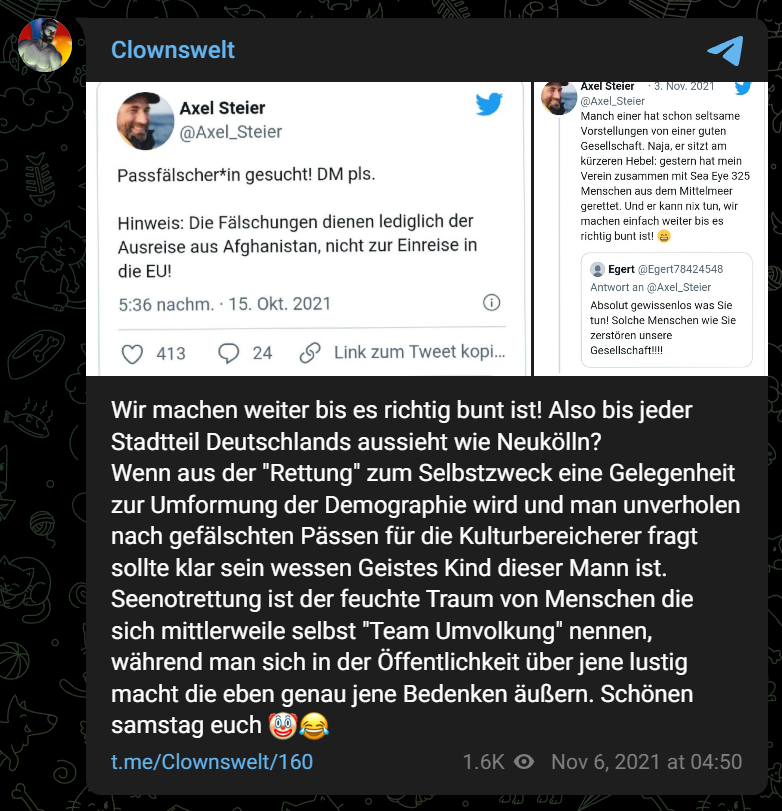Image resolution: width=782 pixels, height=811 pixels.
Task: Click Egert's grey avatar in quoted reply
Action: (x=597, y=269)
